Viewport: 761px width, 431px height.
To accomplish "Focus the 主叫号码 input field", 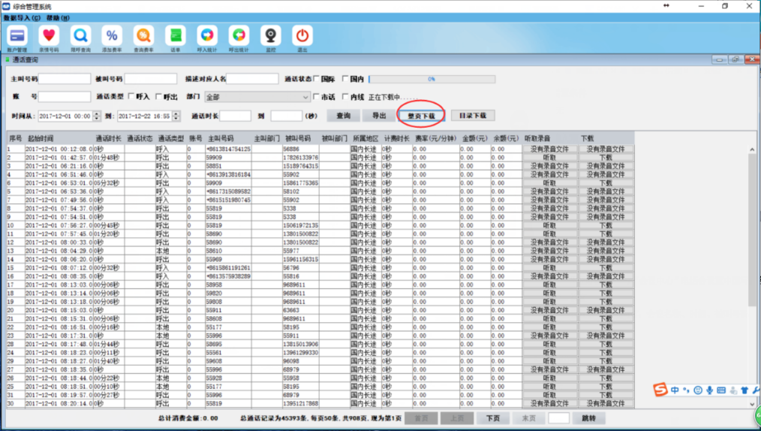I will 65,79.
